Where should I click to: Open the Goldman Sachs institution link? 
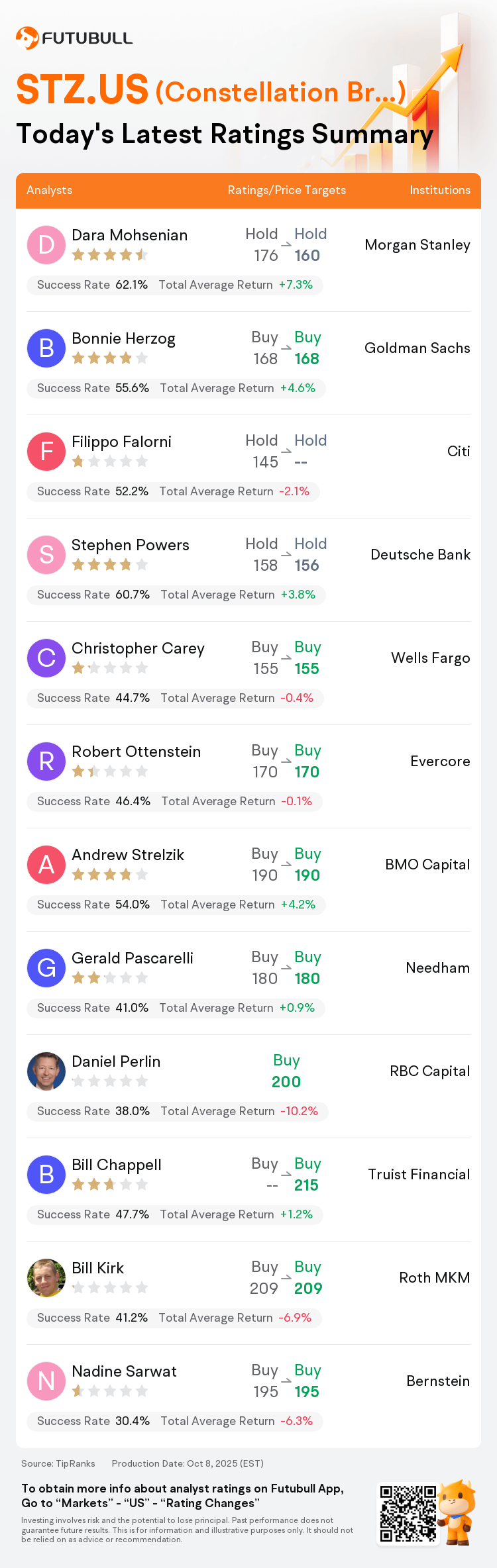[x=417, y=348]
